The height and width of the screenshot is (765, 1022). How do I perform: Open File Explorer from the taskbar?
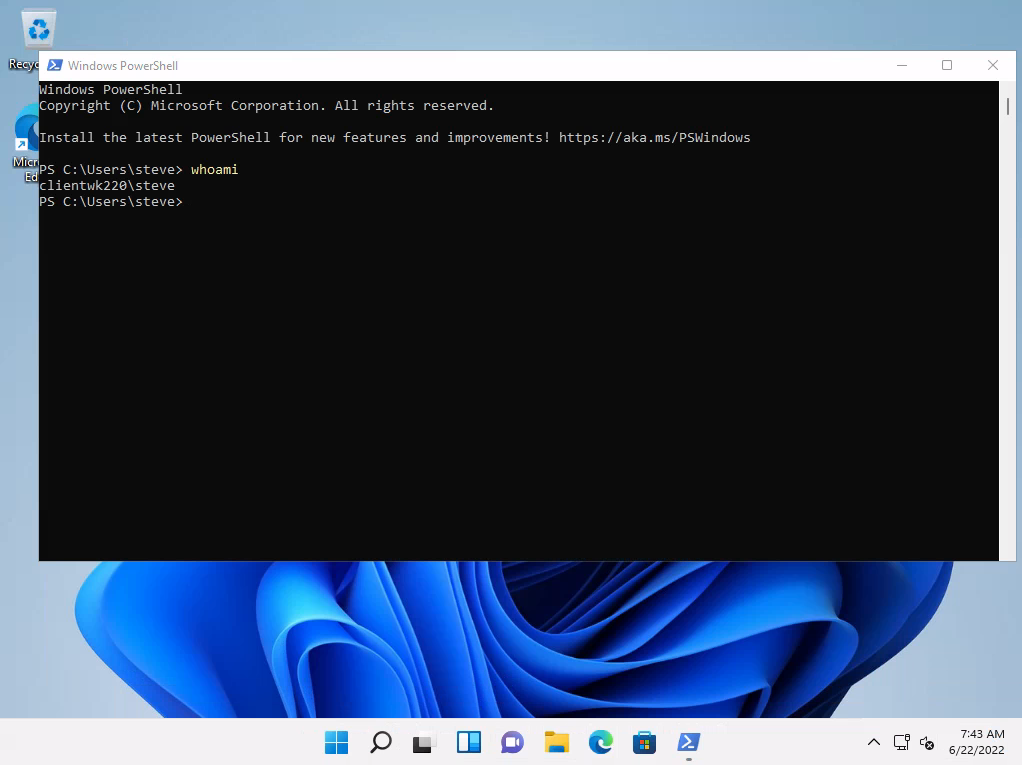[556, 742]
